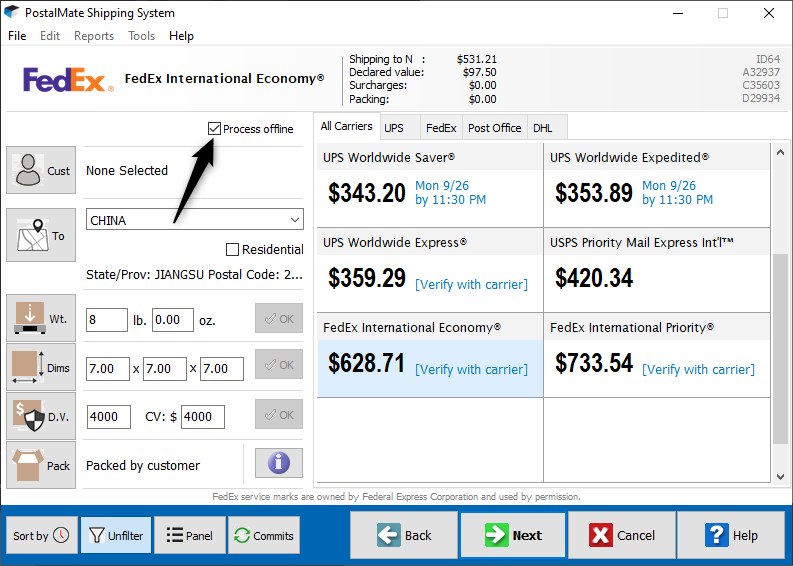
Task: Click the pounds weight input field
Action: click(107, 320)
